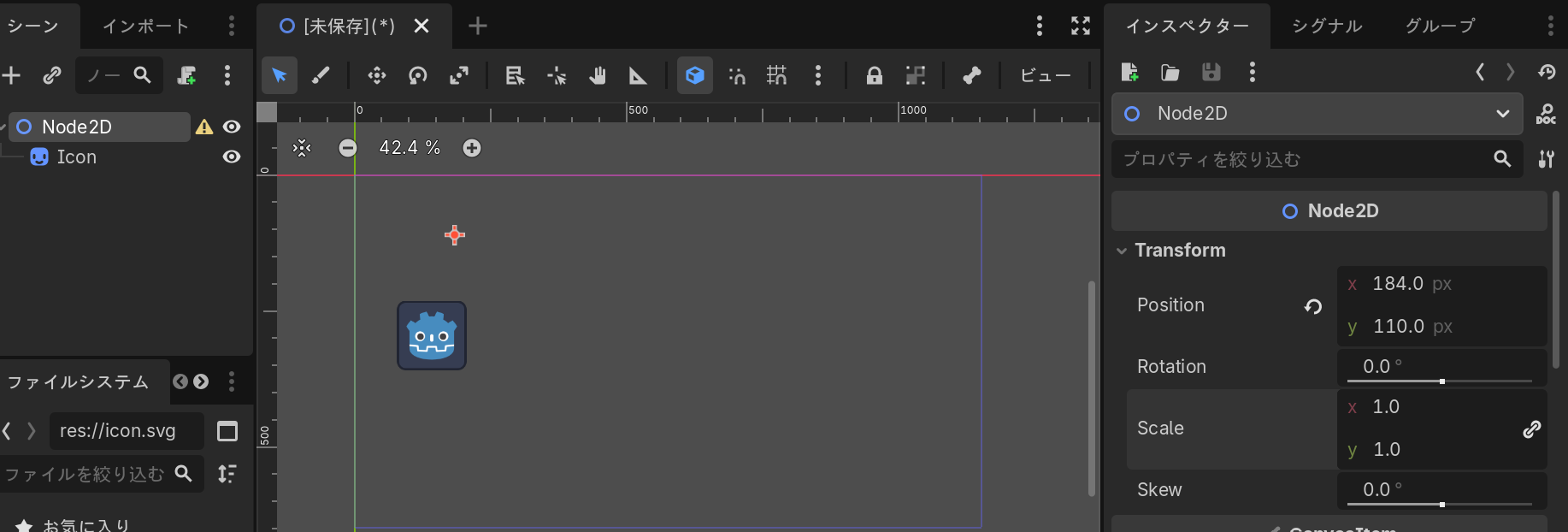Zoom in on the viewport
1568x532 pixels.
[472, 148]
